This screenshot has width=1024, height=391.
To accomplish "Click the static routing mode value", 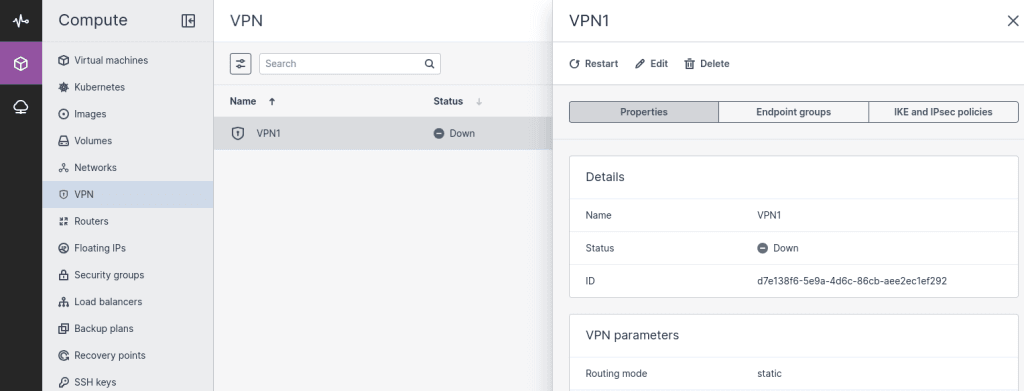I will pyautogui.click(x=769, y=373).
